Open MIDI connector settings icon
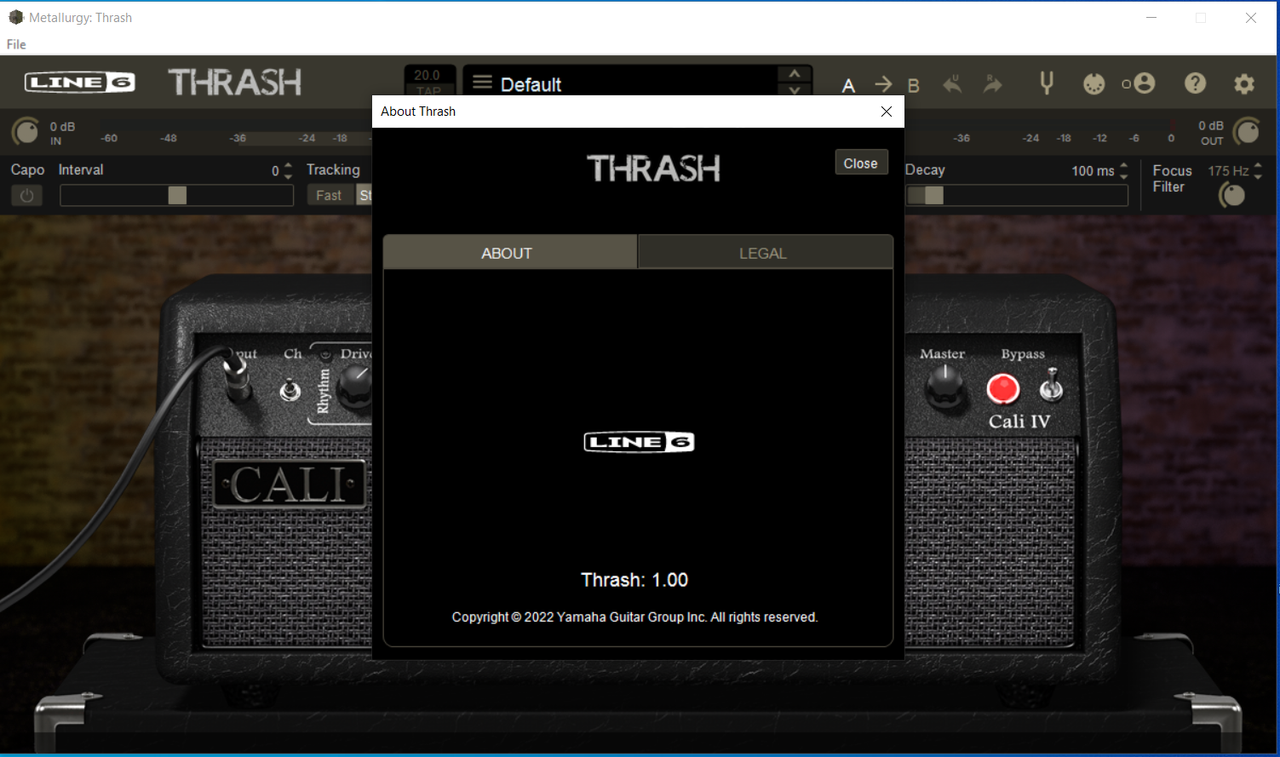This screenshot has width=1280, height=757. [x=1094, y=84]
